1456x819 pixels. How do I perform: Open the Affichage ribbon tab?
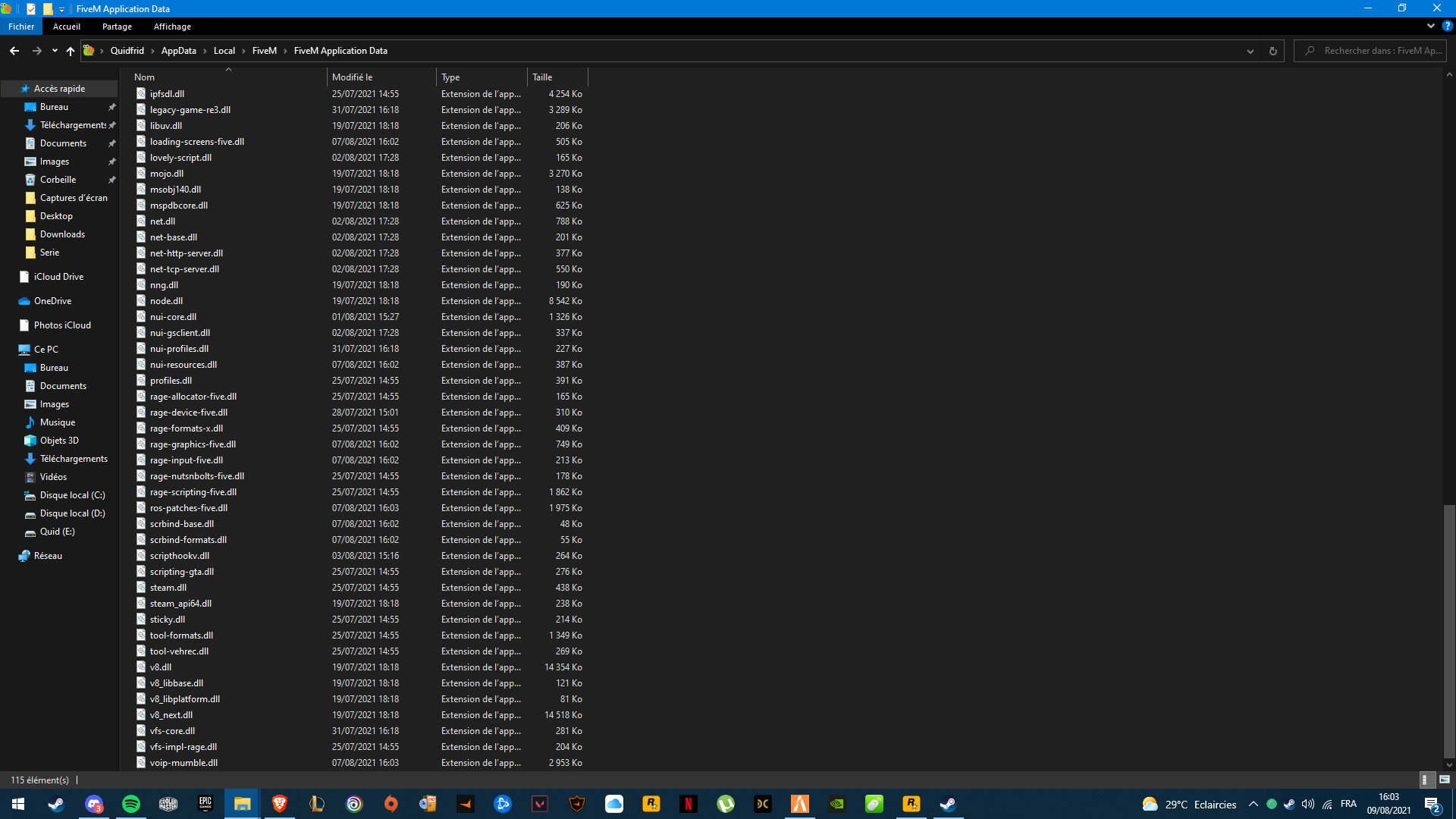coord(172,27)
